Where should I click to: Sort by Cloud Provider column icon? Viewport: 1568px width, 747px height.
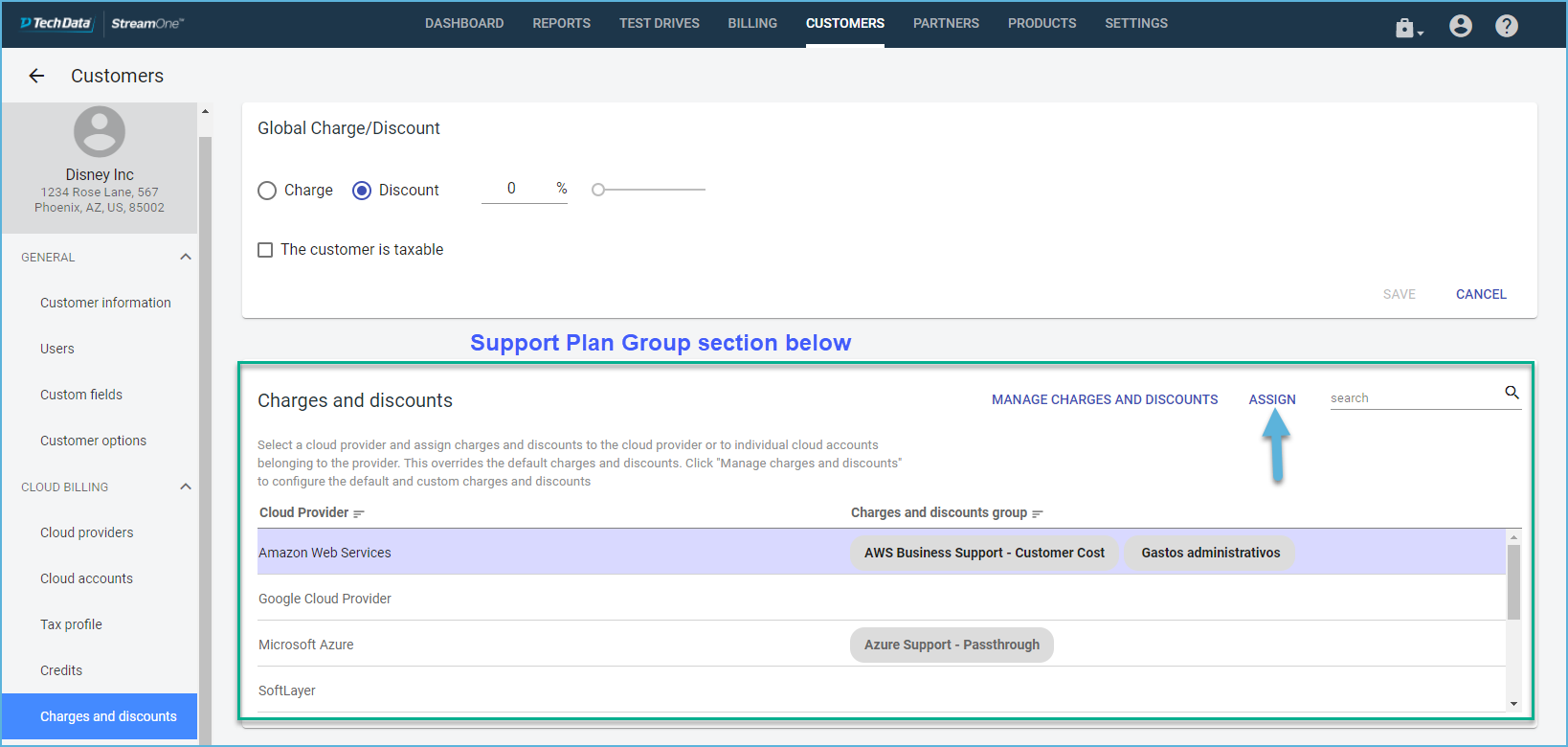(359, 514)
